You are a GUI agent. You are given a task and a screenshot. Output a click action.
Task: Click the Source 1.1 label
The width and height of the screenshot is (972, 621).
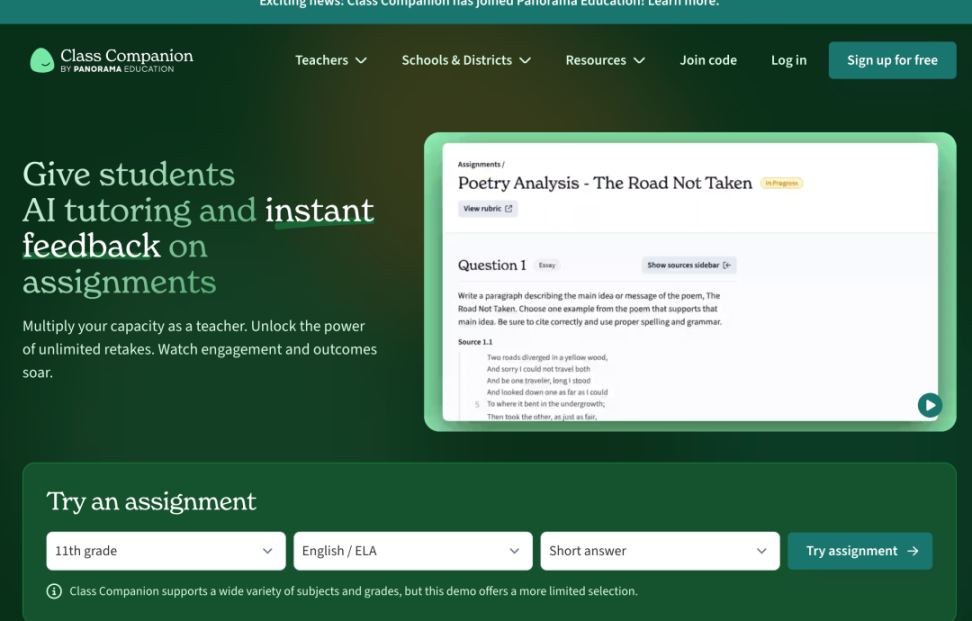coord(475,342)
